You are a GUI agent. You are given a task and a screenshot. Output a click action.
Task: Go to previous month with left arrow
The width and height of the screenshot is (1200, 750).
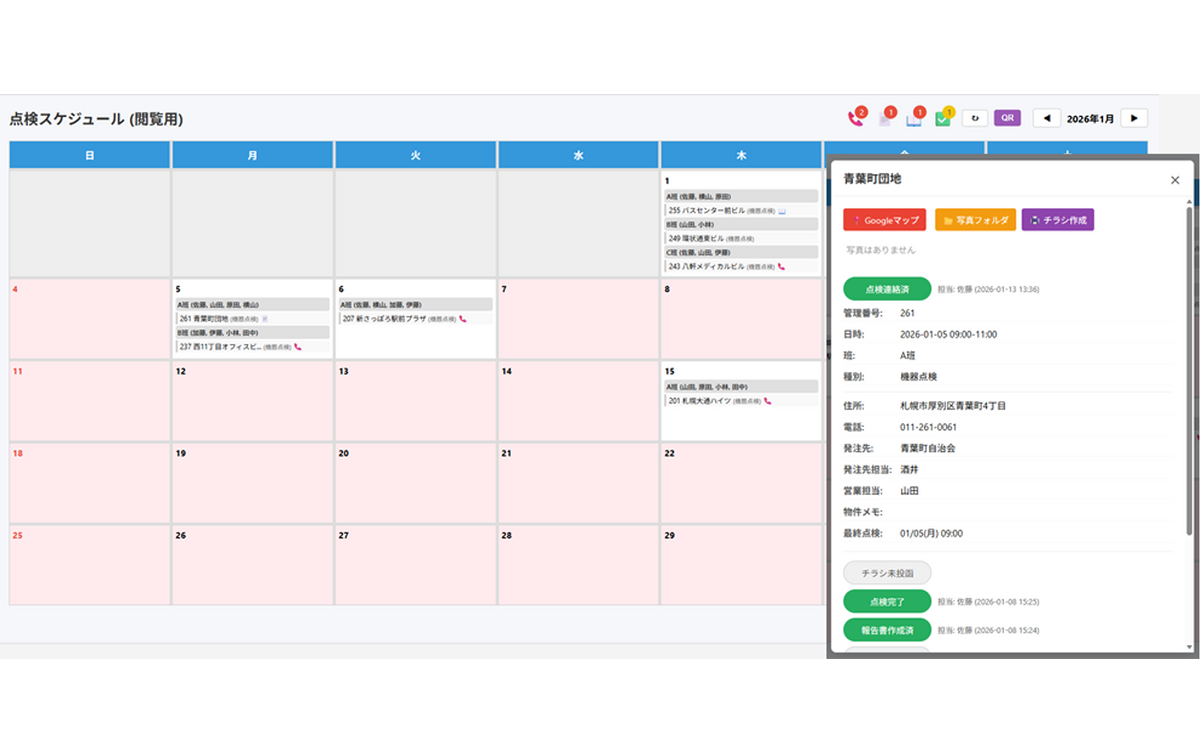pyautogui.click(x=1046, y=118)
